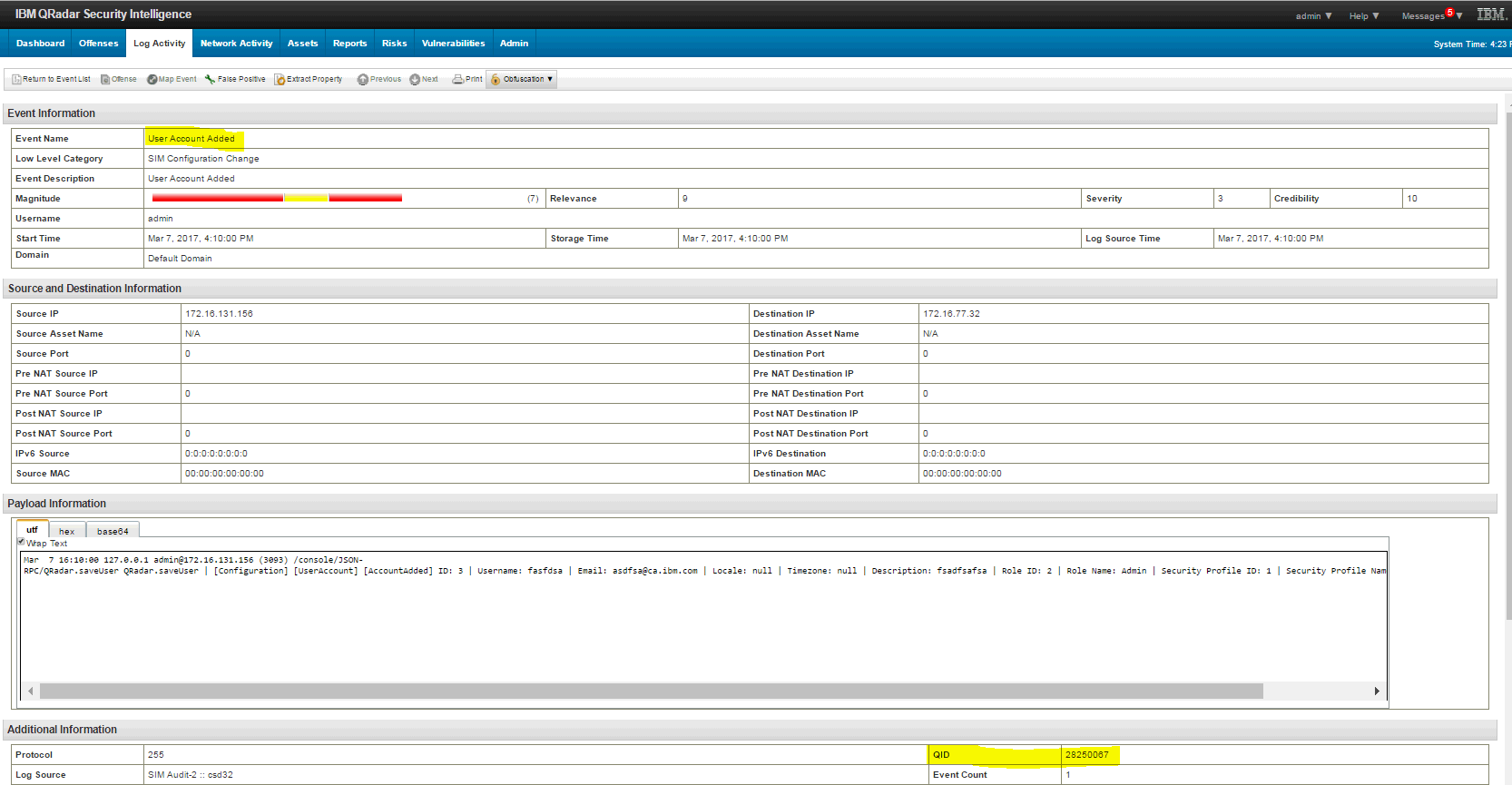Click QID value 28250067
Screen dimensions: 1512x785
coord(1086,755)
